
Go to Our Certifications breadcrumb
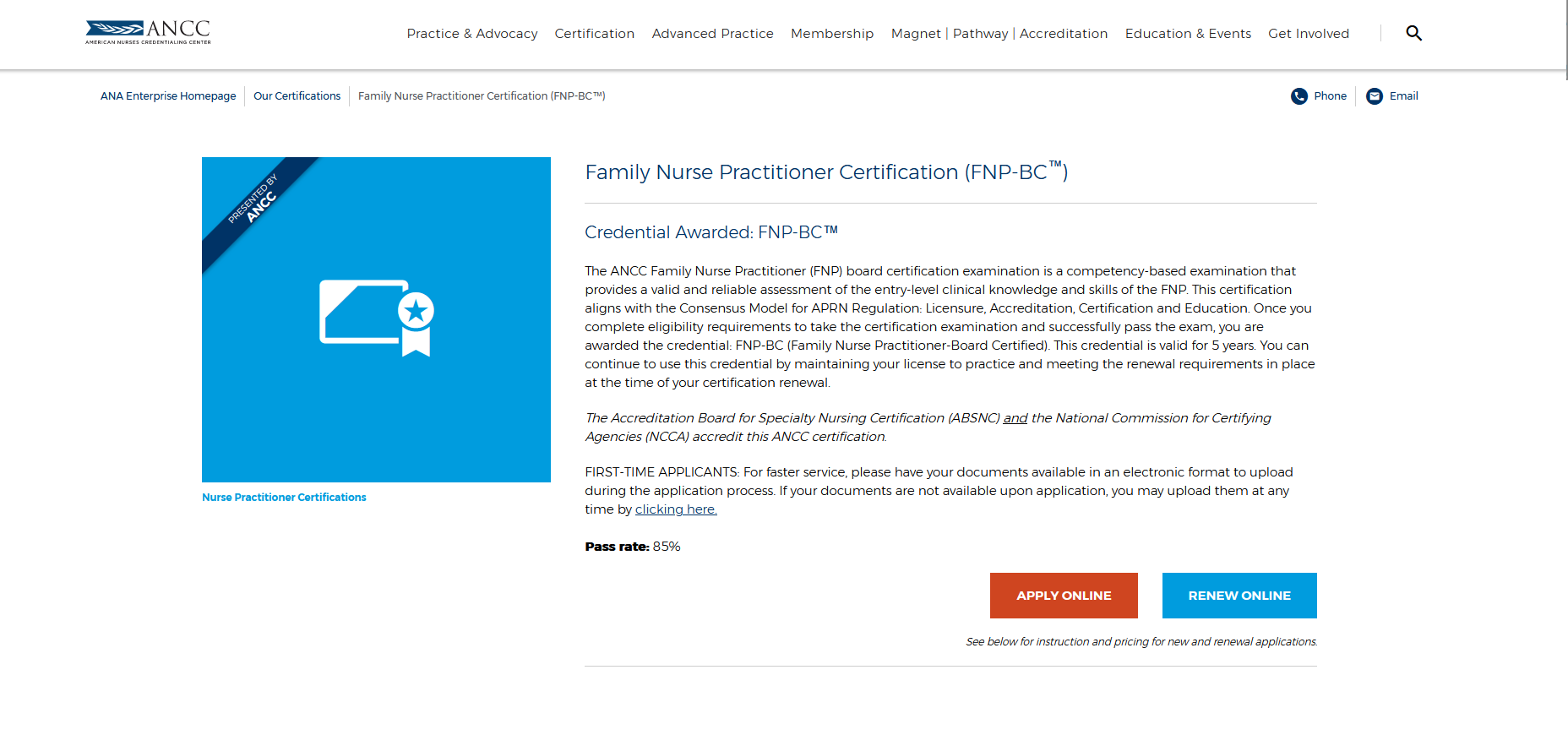click(x=297, y=96)
